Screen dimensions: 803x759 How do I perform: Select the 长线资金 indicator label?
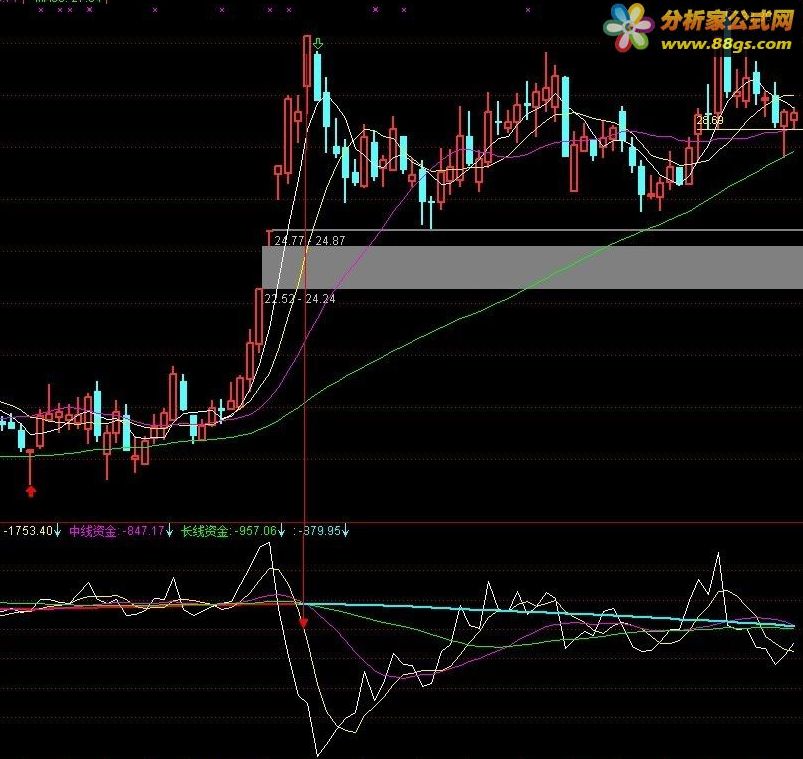[205, 531]
